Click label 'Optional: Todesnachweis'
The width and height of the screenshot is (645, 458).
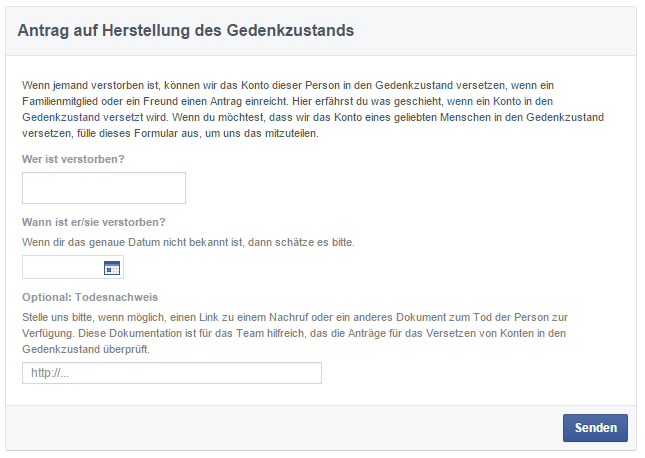point(90,297)
